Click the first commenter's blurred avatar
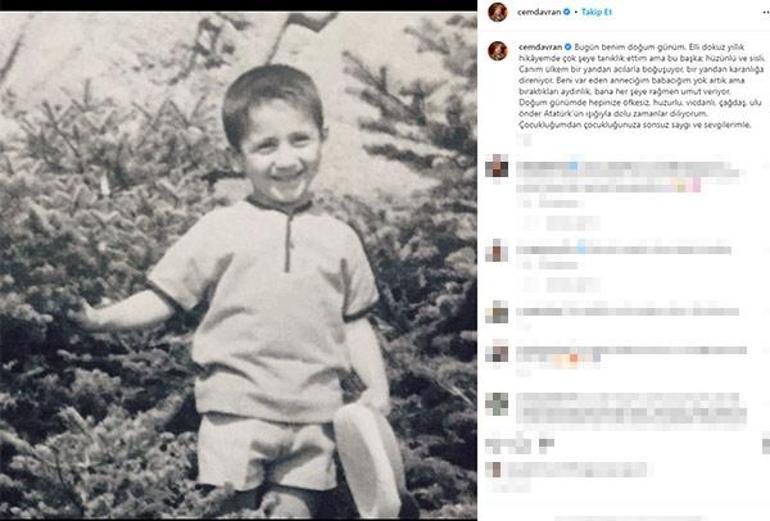This screenshot has width=770, height=521. point(496,166)
